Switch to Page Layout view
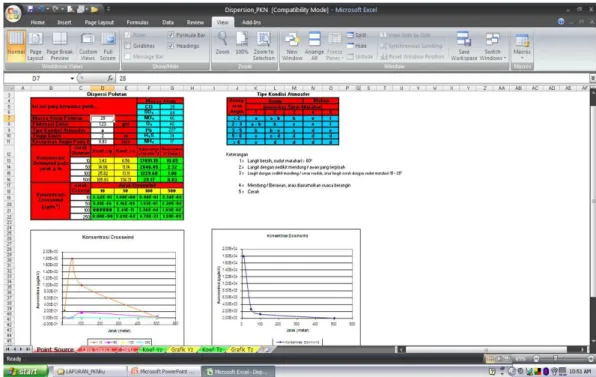 pyautogui.click(x=35, y=46)
